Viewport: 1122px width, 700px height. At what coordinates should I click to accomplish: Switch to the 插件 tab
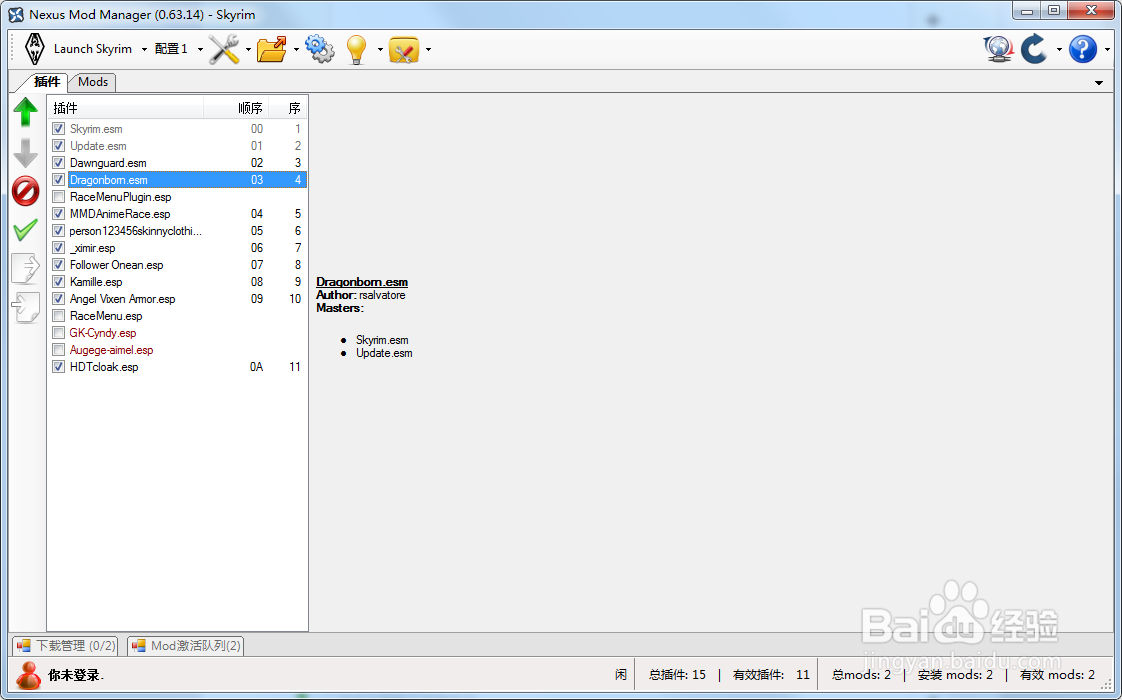(x=47, y=82)
